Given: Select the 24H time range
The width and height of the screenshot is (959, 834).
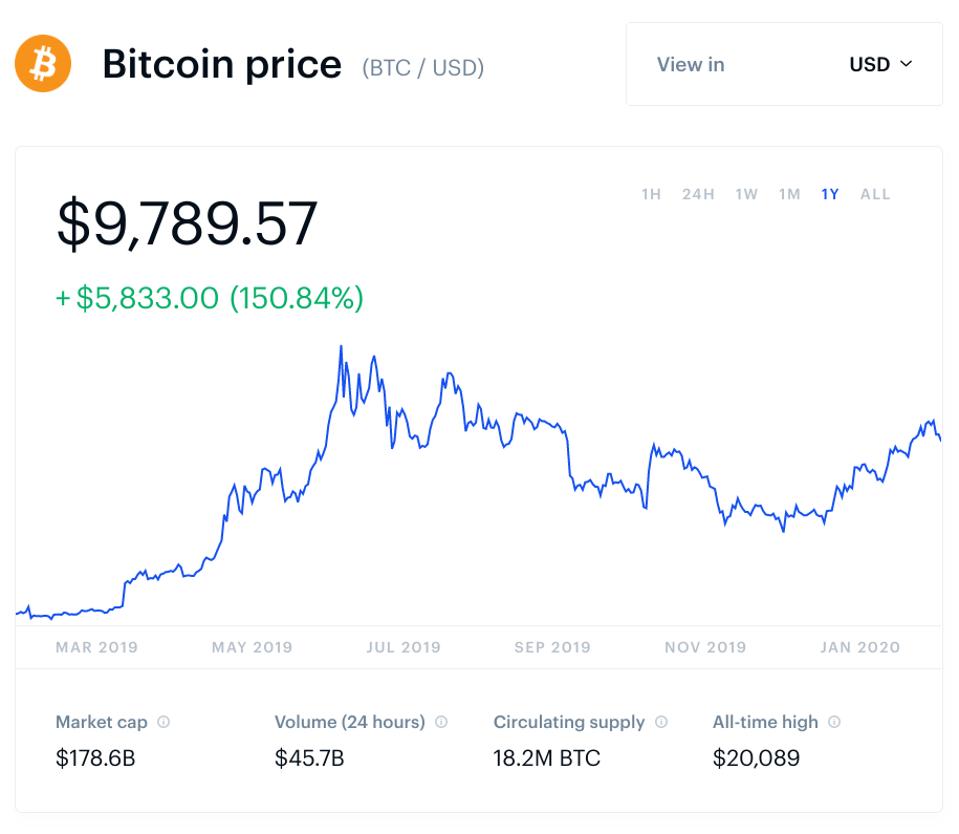Looking at the screenshot, I should pyautogui.click(x=698, y=194).
